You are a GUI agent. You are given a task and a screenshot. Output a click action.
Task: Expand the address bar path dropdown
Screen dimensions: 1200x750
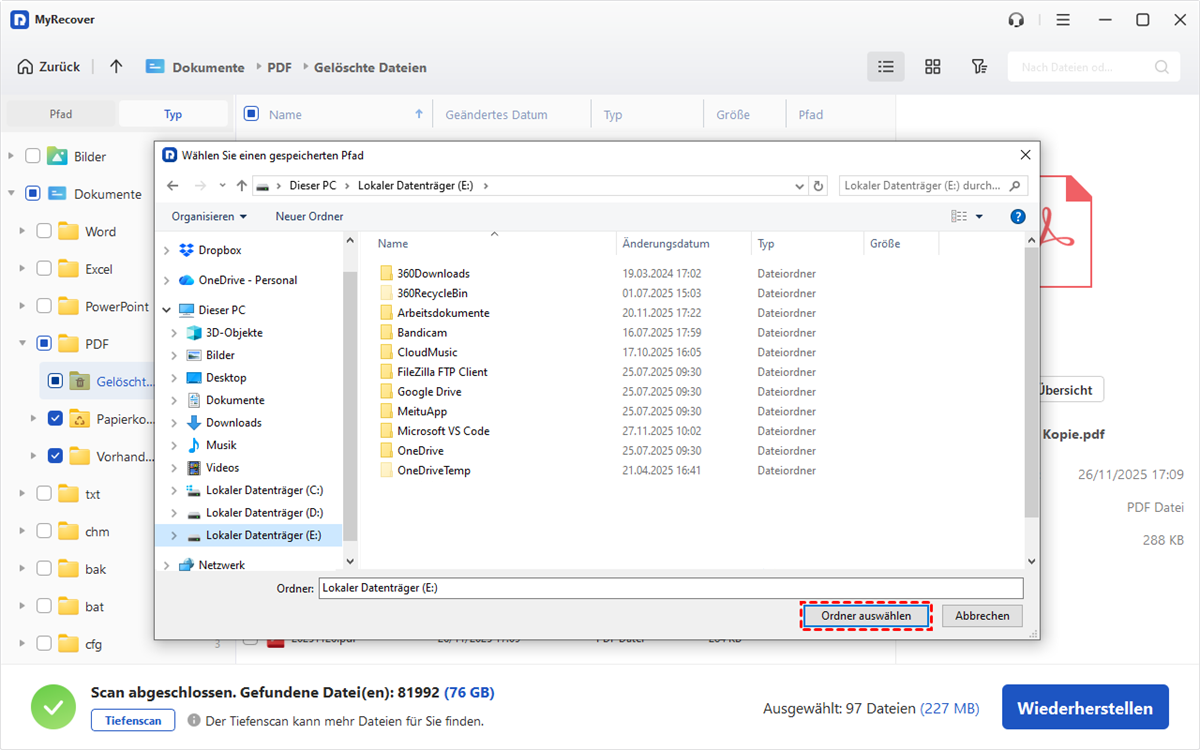coord(799,186)
